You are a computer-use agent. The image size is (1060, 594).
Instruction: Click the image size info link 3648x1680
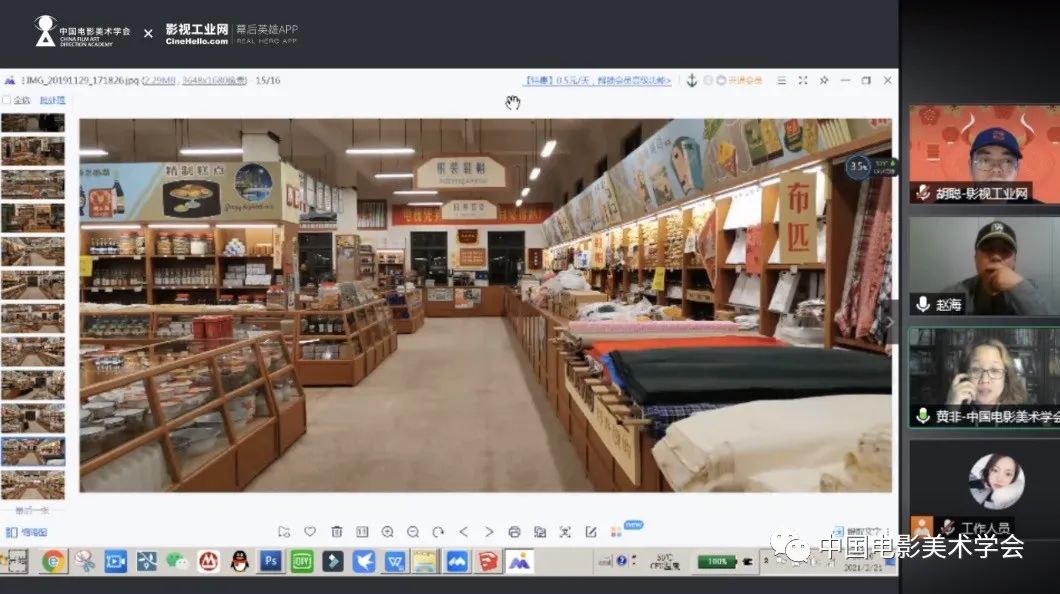coord(213,80)
